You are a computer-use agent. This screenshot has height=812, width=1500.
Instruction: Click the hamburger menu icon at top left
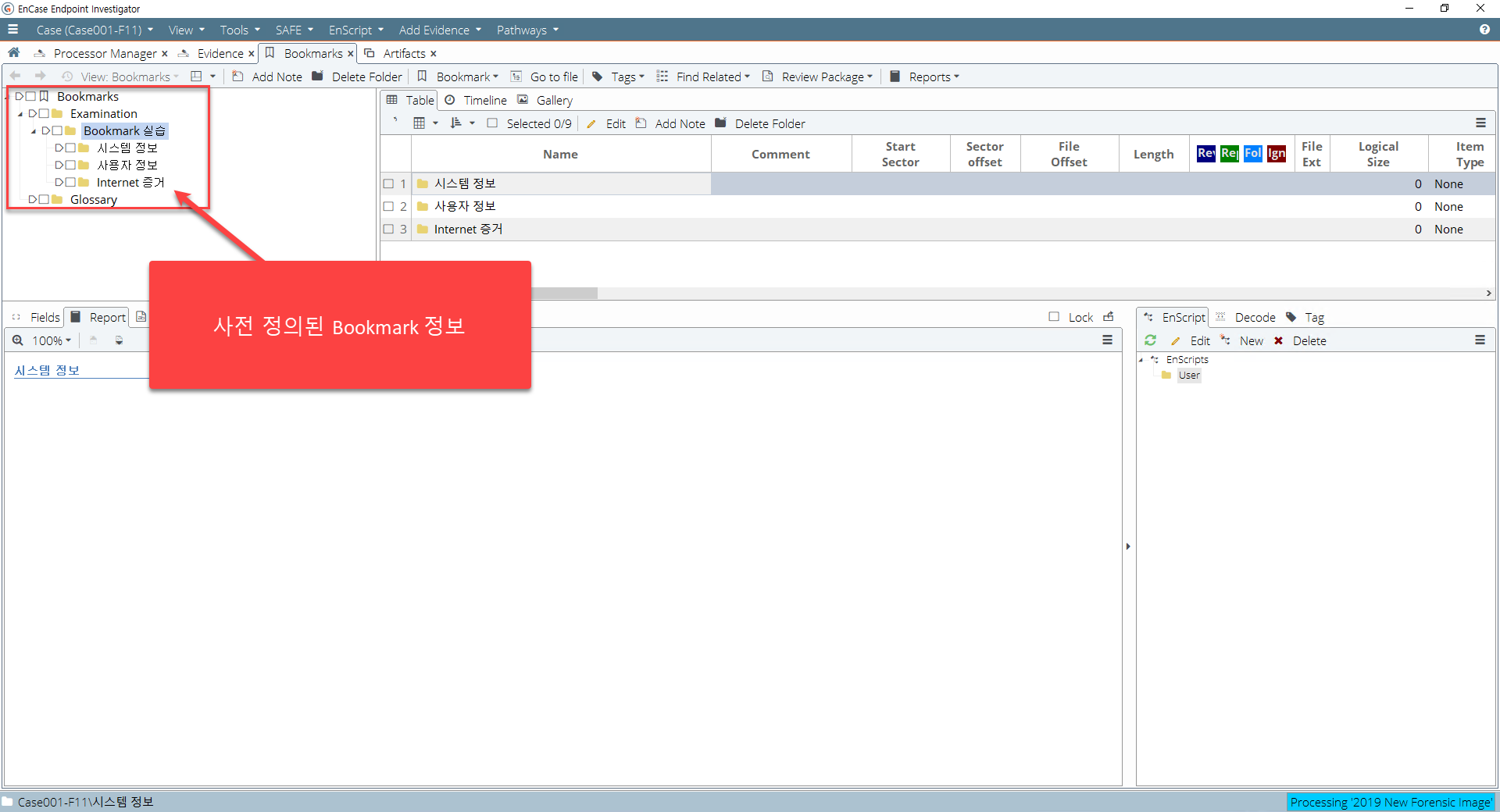tap(13, 30)
